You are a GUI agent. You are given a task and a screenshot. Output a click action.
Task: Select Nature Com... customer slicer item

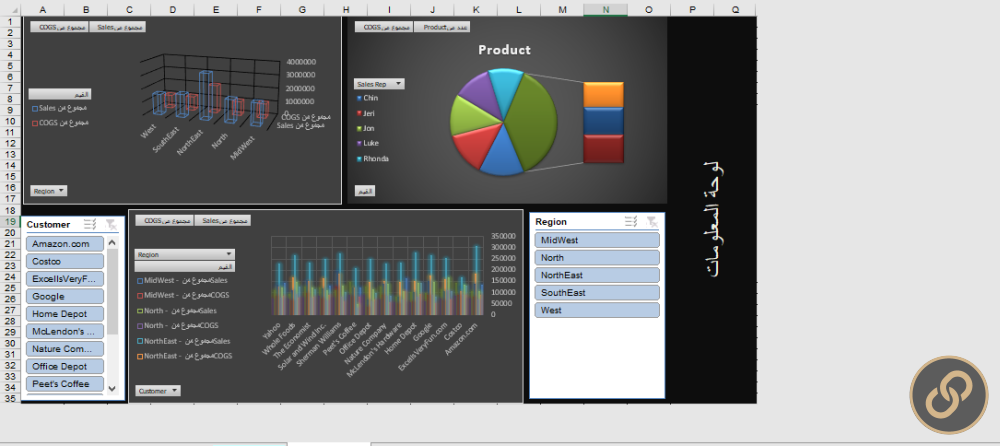[65, 348]
